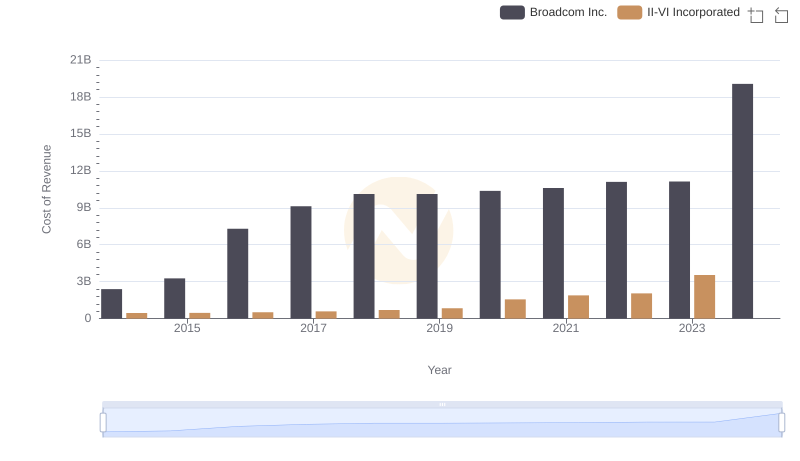The image size is (800, 461).
Task: Click the Cost of Revenue axis title
Action: pos(46,189)
